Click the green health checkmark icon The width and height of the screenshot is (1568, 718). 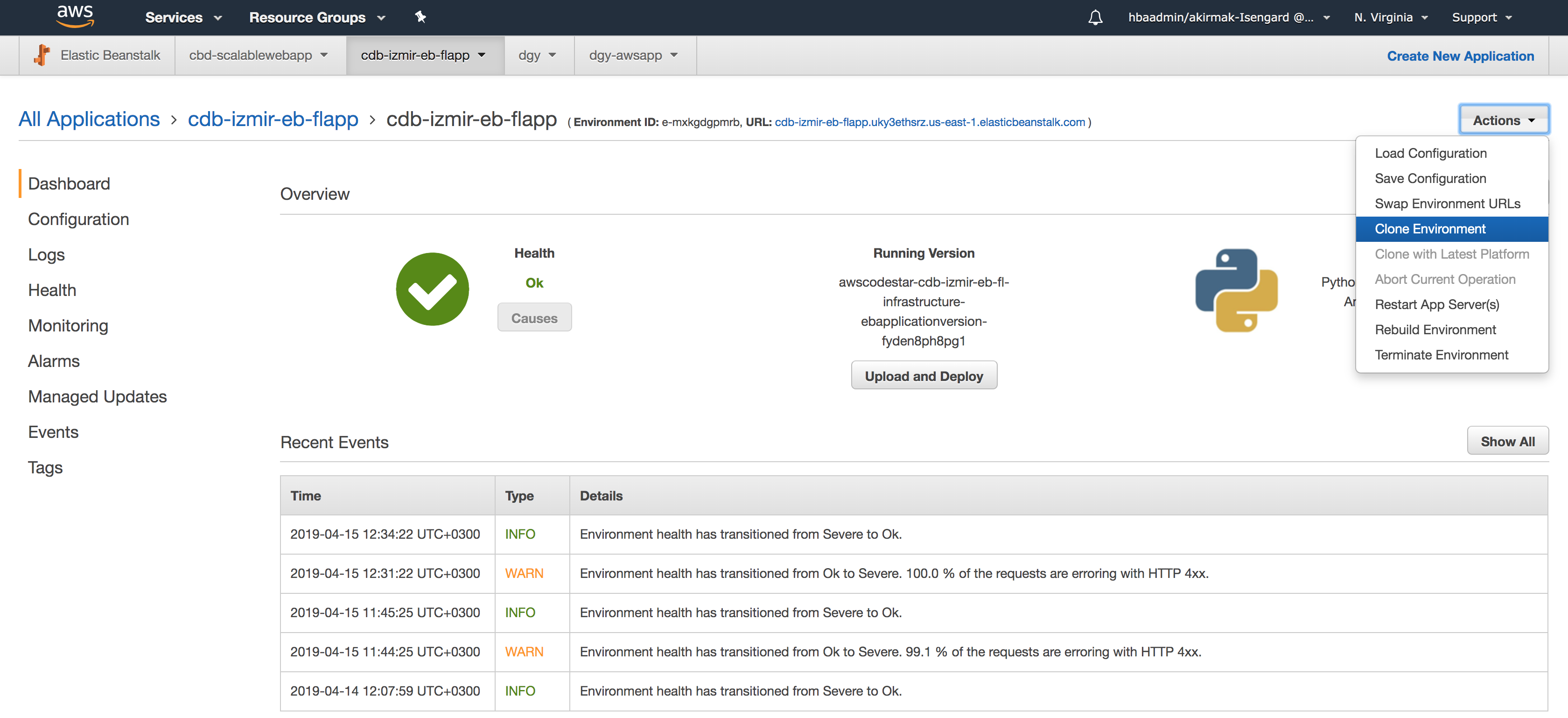[x=432, y=289]
